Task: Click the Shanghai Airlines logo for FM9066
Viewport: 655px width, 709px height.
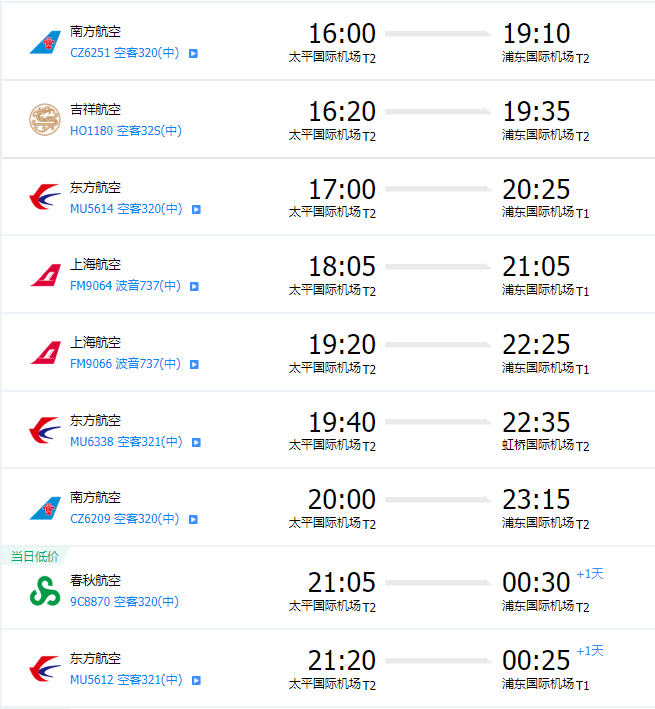Action: [x=44, y=353]
